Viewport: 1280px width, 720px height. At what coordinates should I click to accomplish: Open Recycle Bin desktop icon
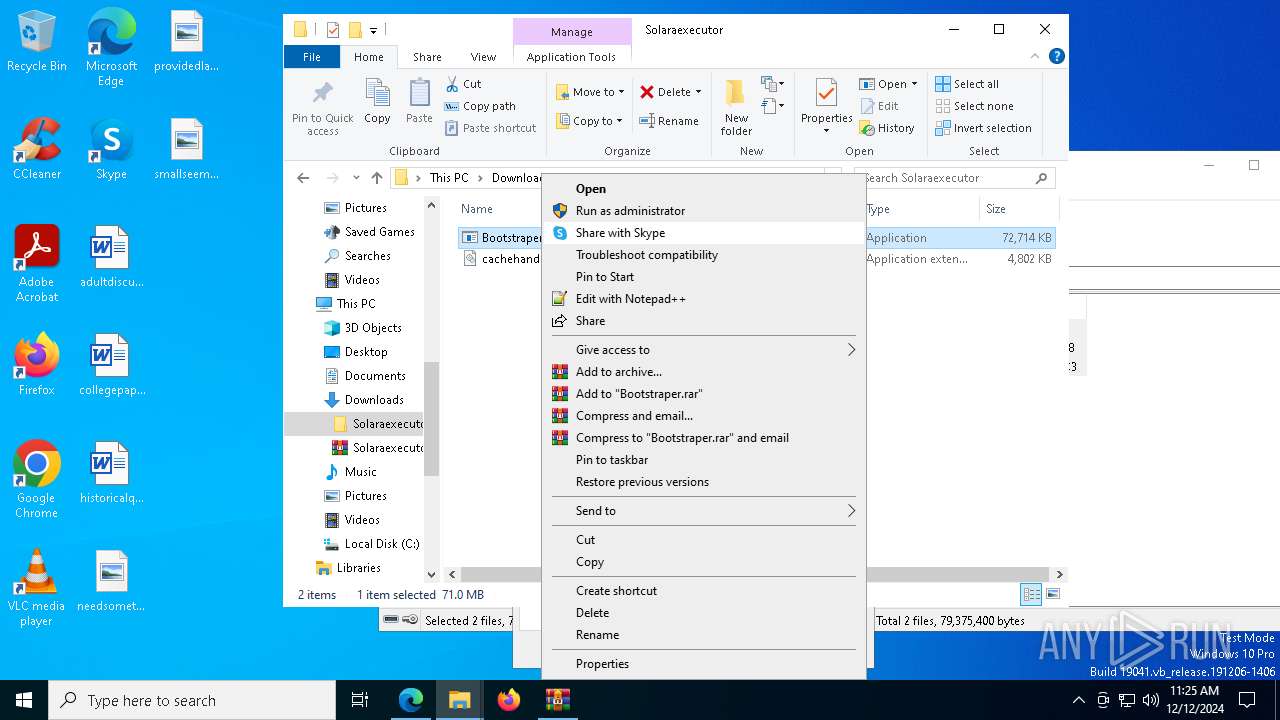[37, 42]
